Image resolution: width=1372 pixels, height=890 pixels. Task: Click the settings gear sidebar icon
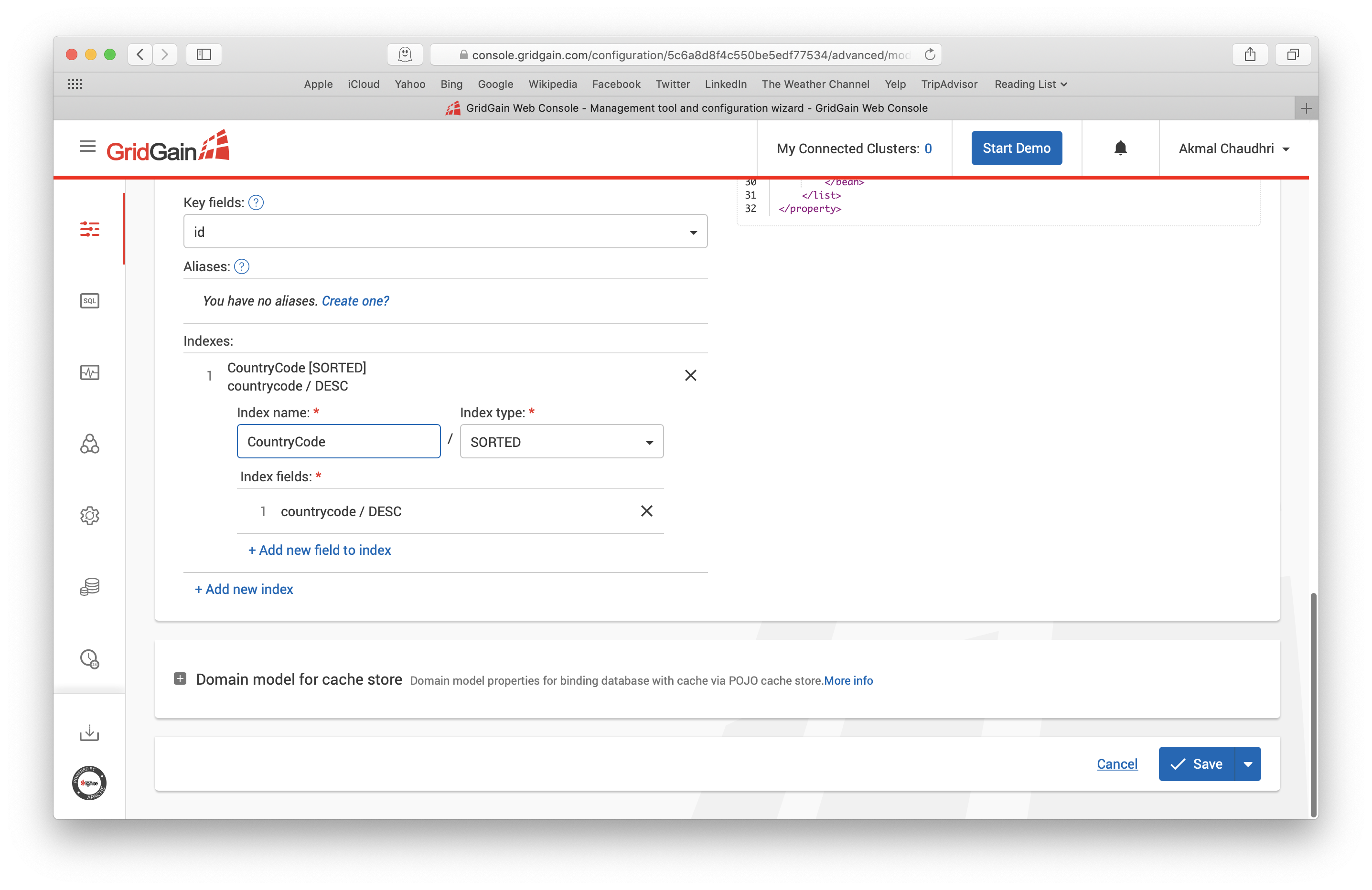89,516
